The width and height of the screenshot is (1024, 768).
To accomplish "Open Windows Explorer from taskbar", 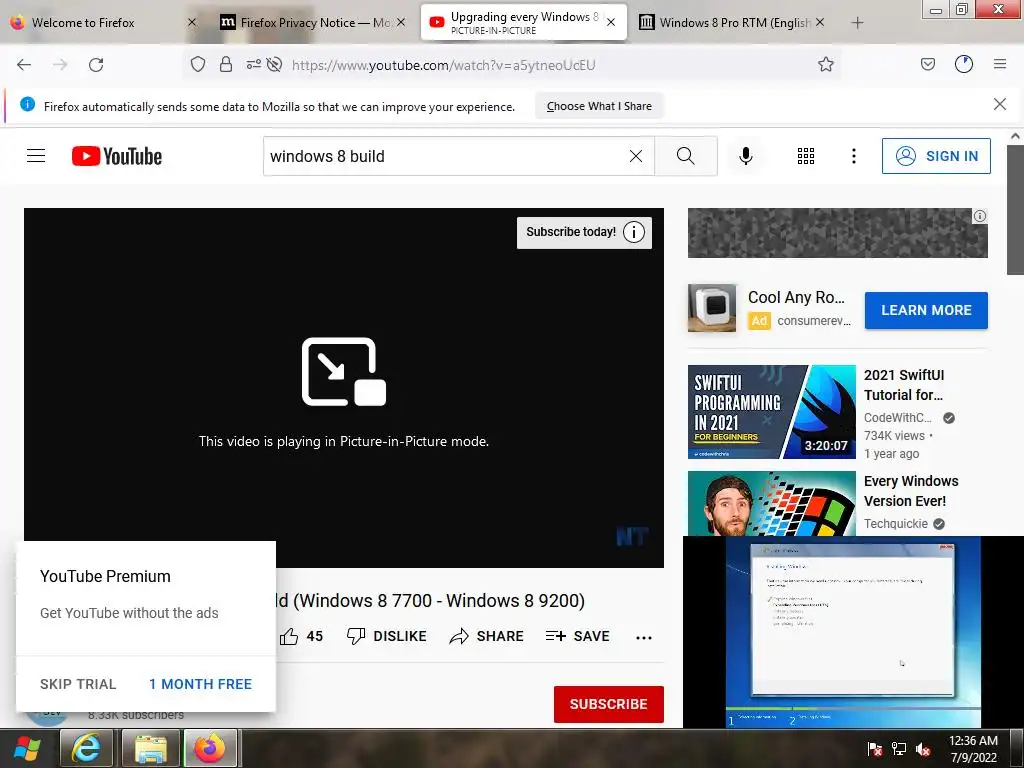I will (x=151, y=748).
